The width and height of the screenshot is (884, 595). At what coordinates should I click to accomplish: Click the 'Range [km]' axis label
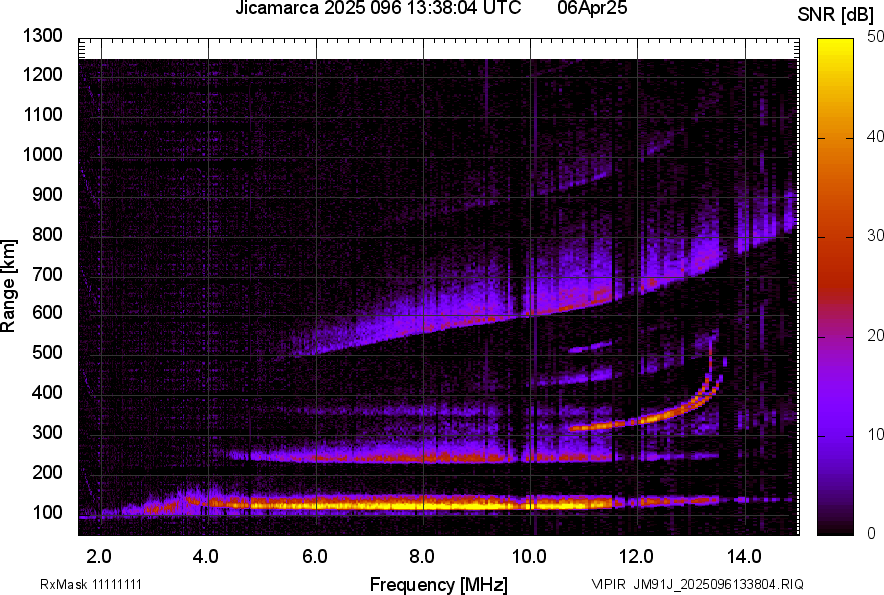[8, 286]
